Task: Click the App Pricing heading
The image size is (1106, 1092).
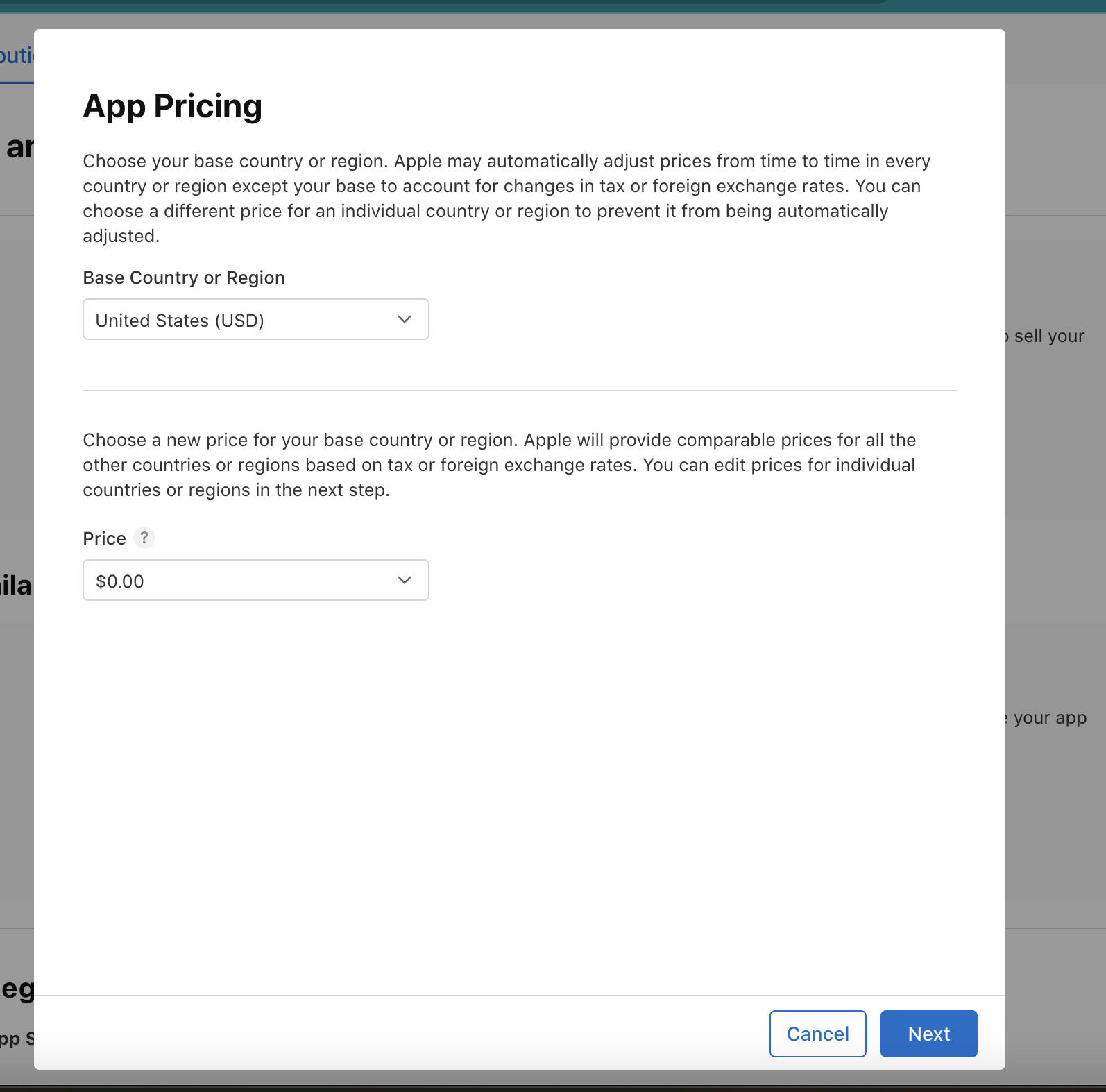Action: [173, 106]
